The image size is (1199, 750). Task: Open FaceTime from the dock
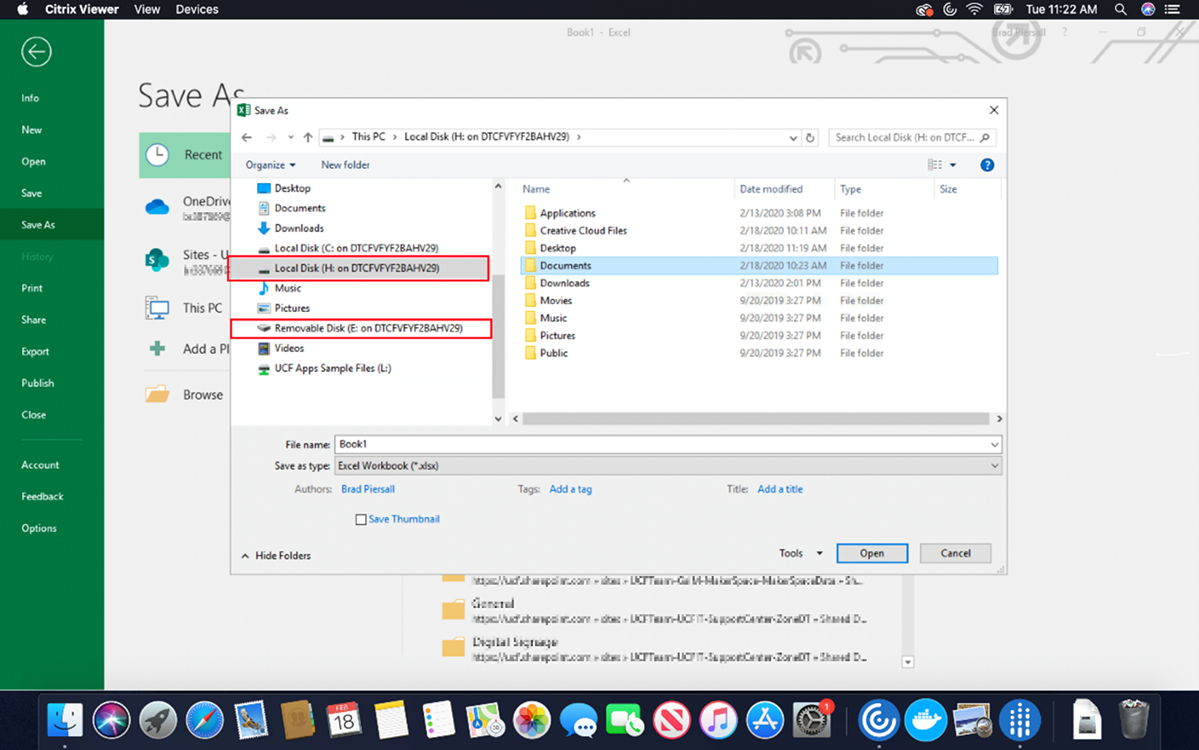pyautogui.click(x=625, y=720)
